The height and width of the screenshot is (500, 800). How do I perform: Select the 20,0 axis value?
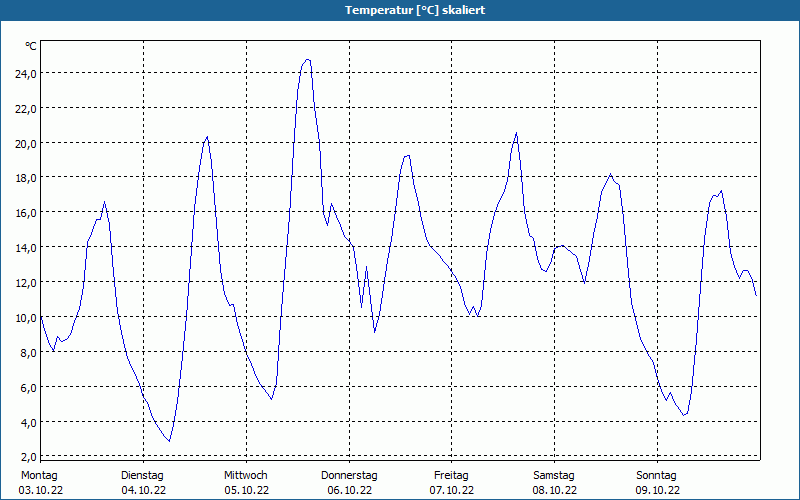coord(26,143)
